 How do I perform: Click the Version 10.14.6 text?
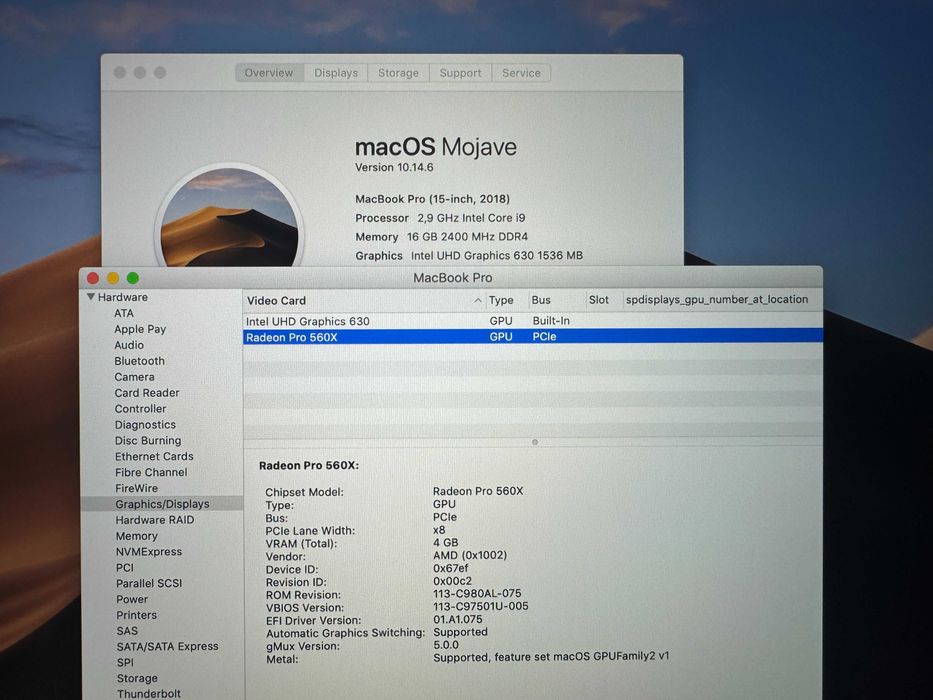click(394, 167)
